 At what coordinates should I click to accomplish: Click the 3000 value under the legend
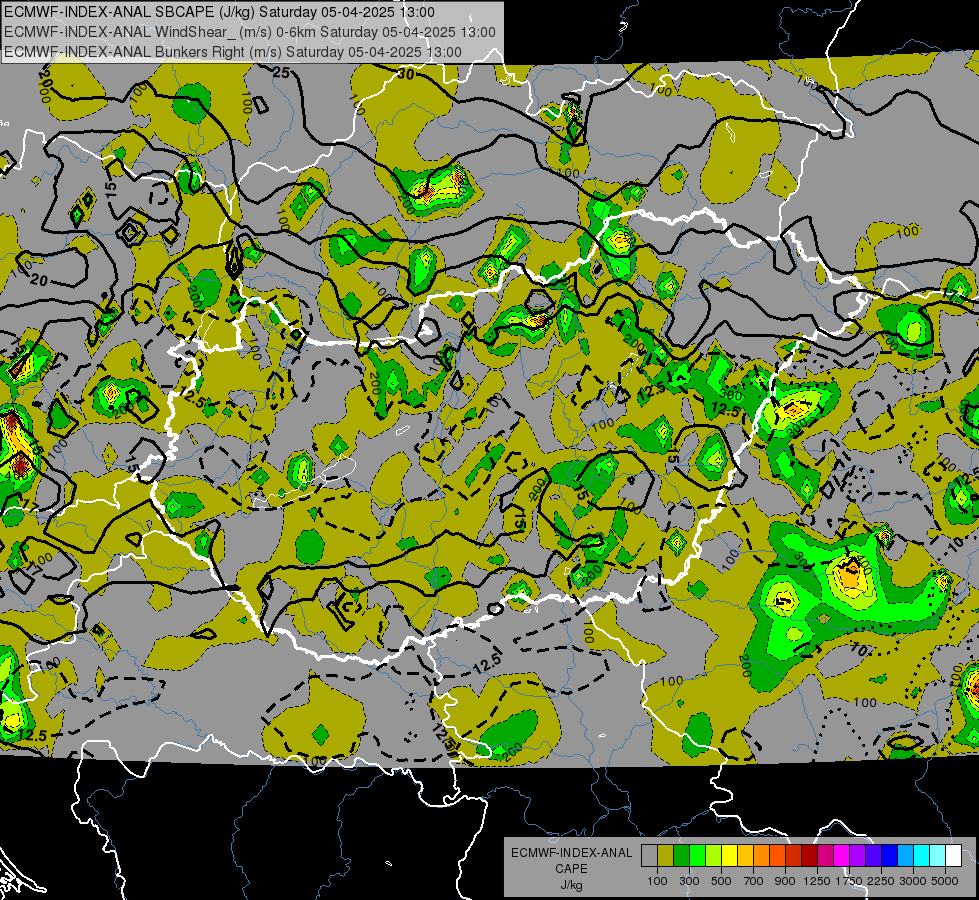coord(913,881)
